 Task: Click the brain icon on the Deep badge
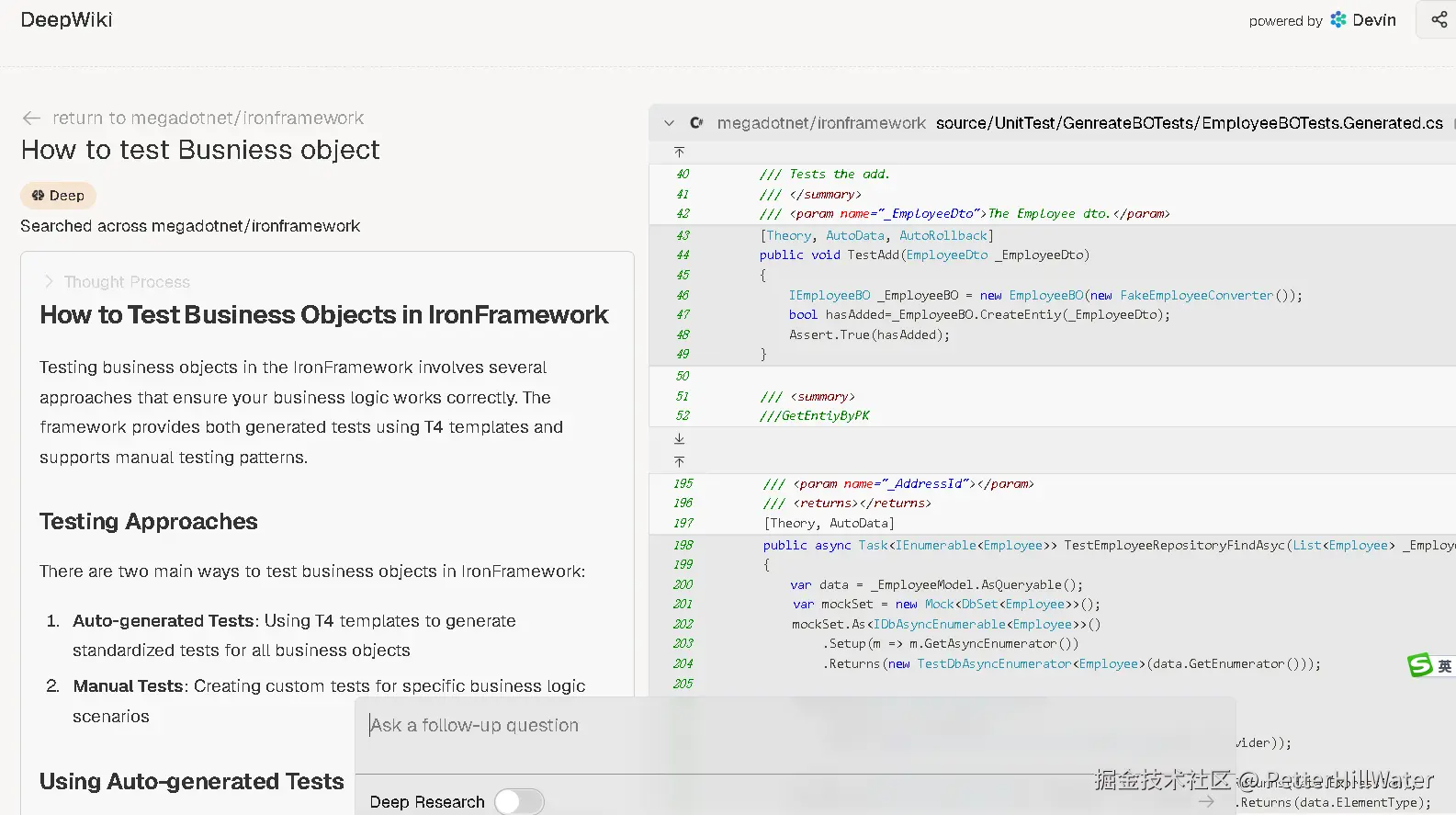38,196
